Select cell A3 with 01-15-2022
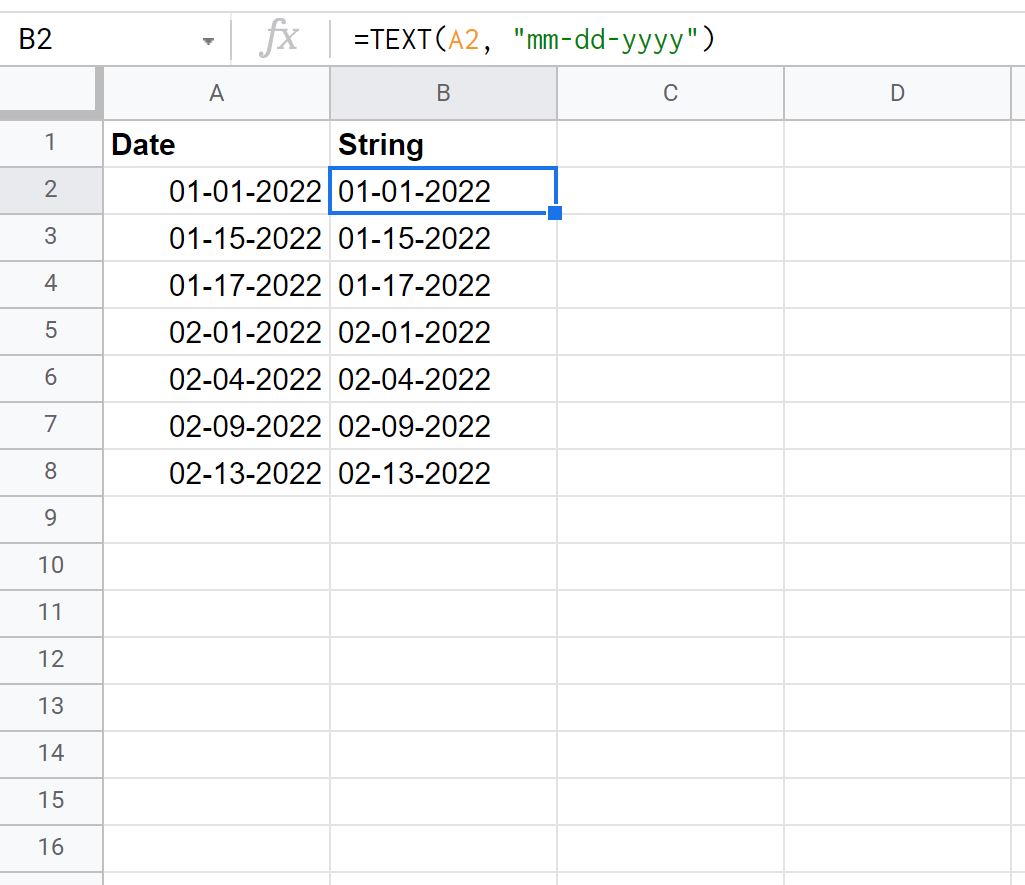Screen dimensions: 1025x885 pyautogui.click(x=216, y=238)
